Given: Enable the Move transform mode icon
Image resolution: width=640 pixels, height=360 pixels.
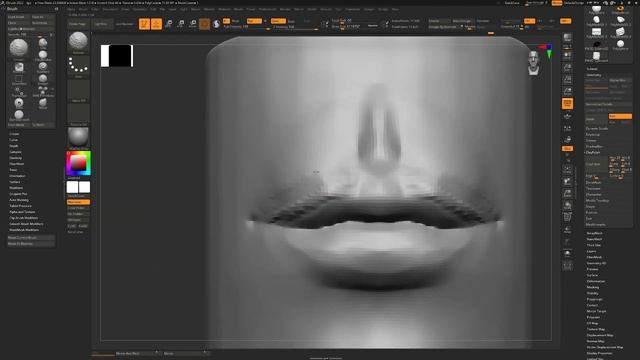Looking at the screenshot, I should click(x=169, y=24).
